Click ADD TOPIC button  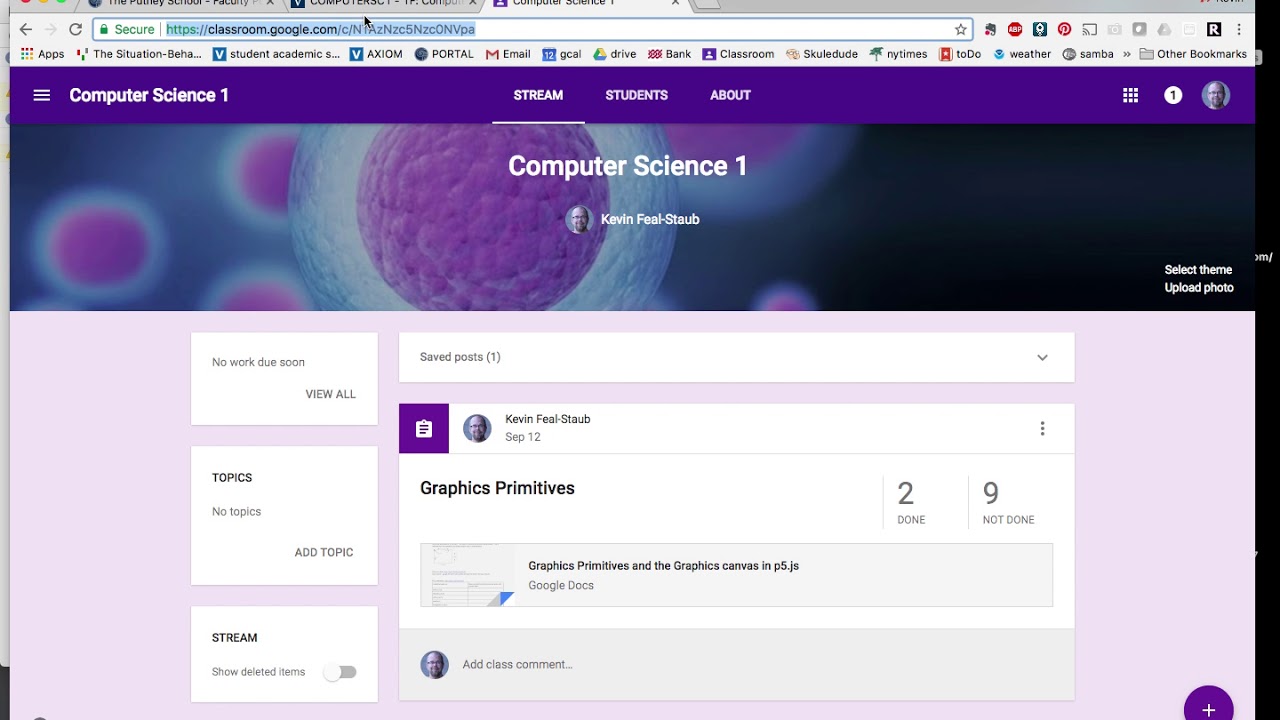(323, 552)
